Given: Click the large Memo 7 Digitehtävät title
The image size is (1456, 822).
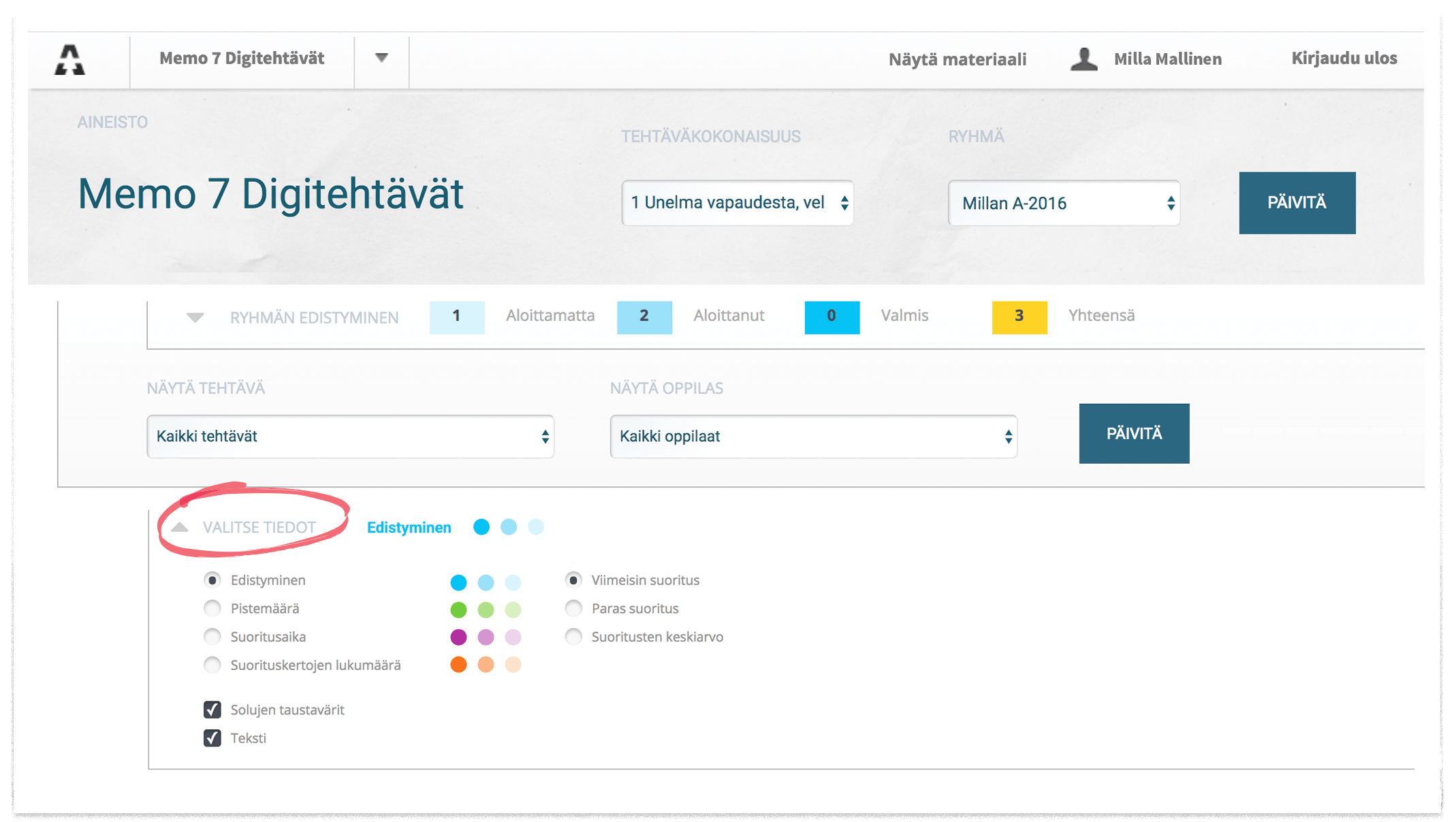Looking at the screenshot, I should (270, 194).
